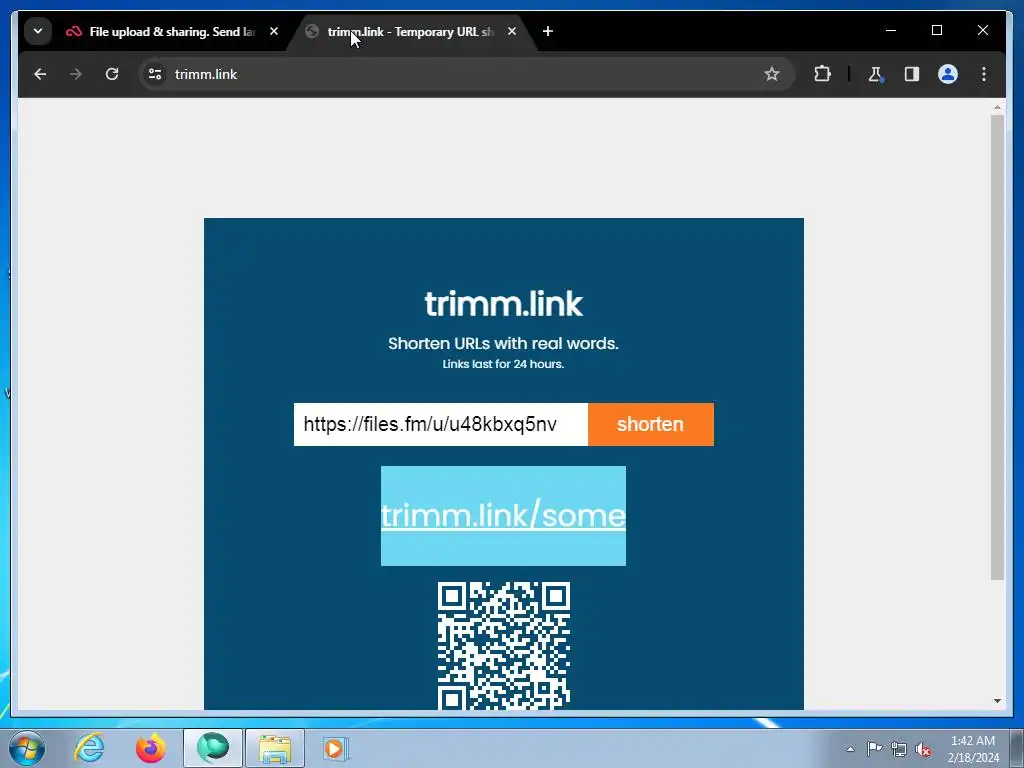
Task: Click the page vertical scrollbar thumb
Action: click(997, 347)
